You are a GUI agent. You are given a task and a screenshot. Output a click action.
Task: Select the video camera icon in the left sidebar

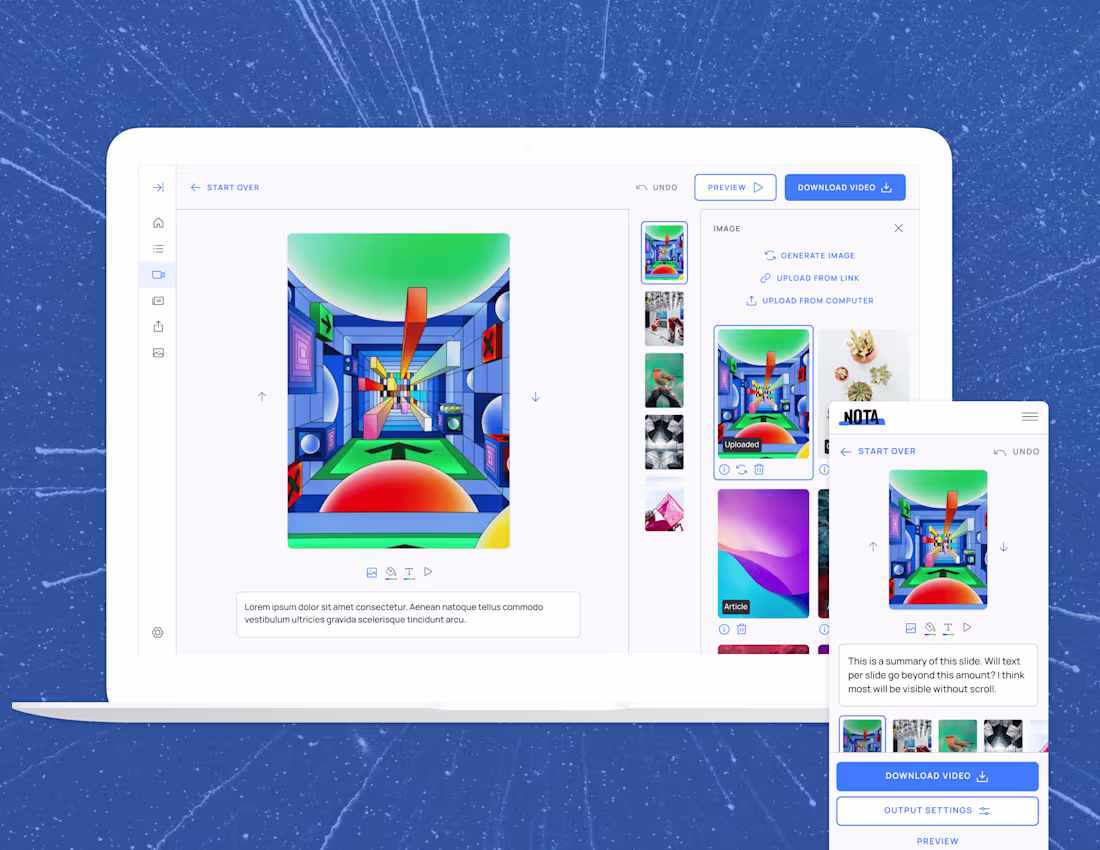click(157, 274)
